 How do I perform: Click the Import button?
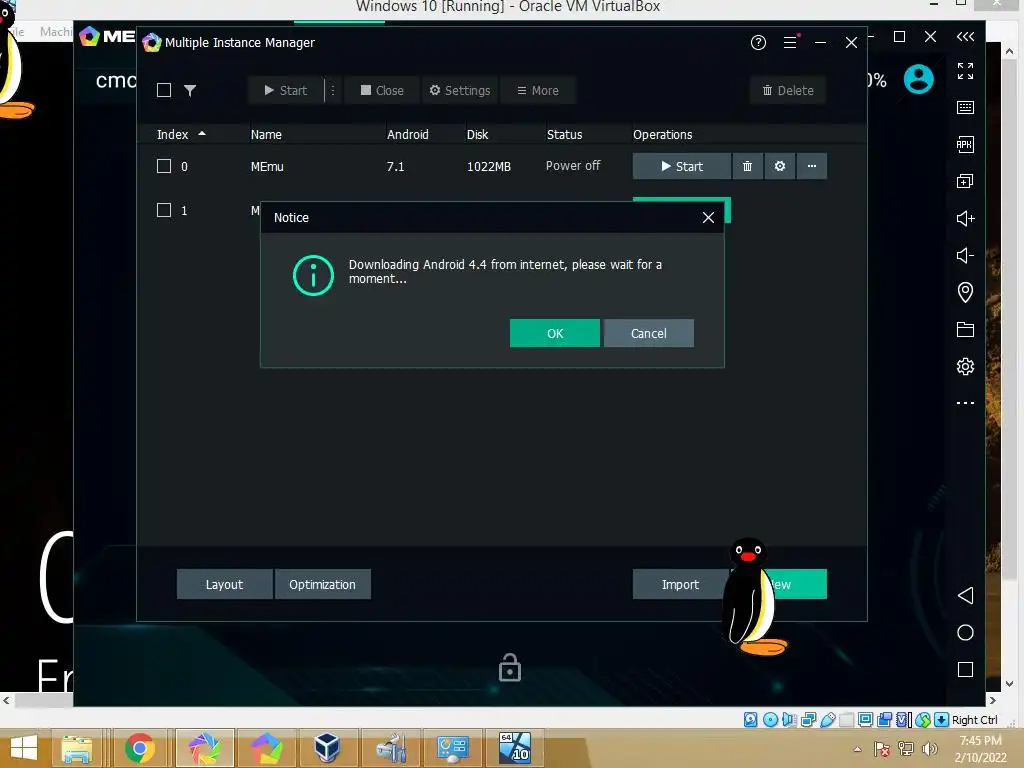680,584
